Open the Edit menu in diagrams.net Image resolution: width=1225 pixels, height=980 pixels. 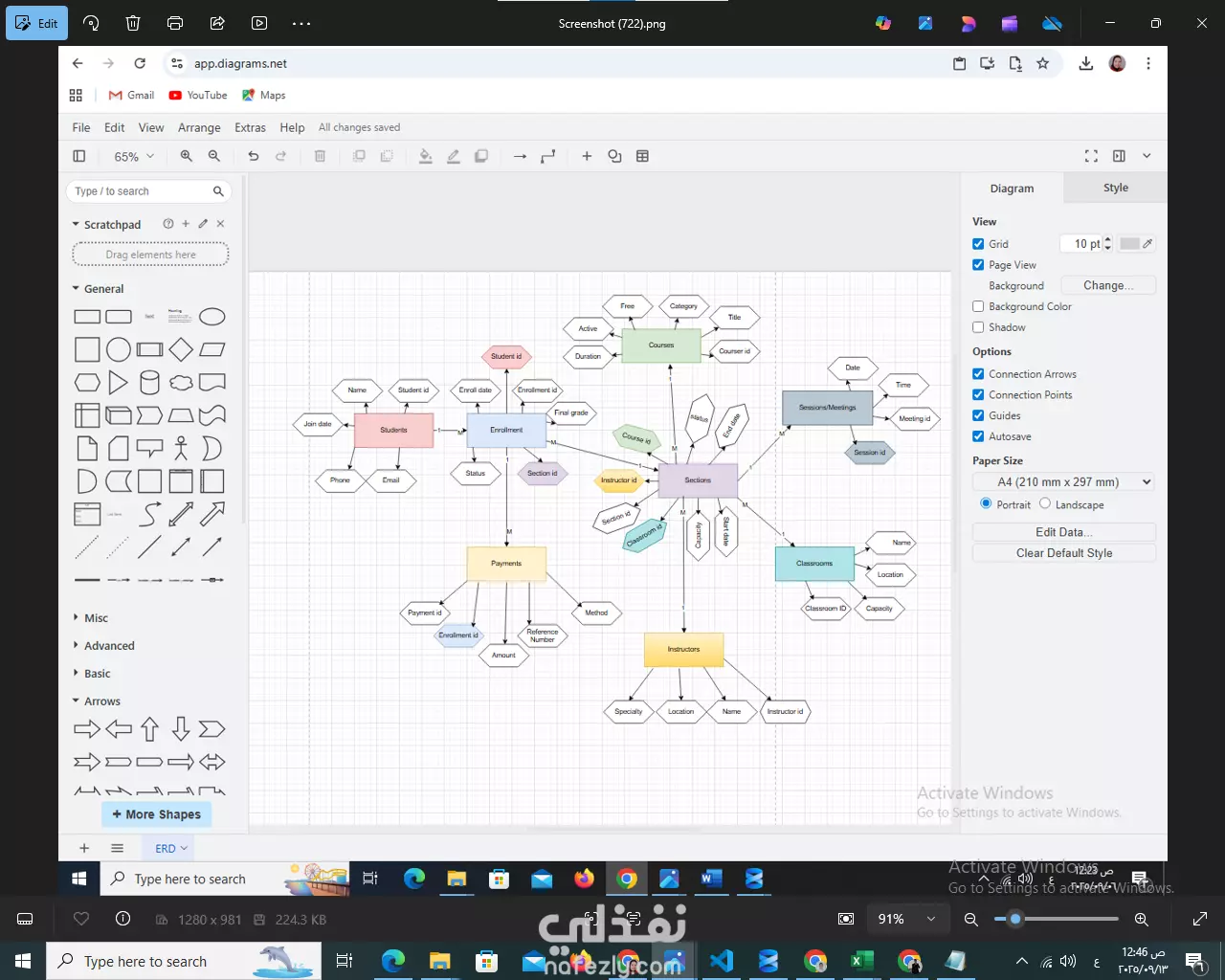[115, 127]
